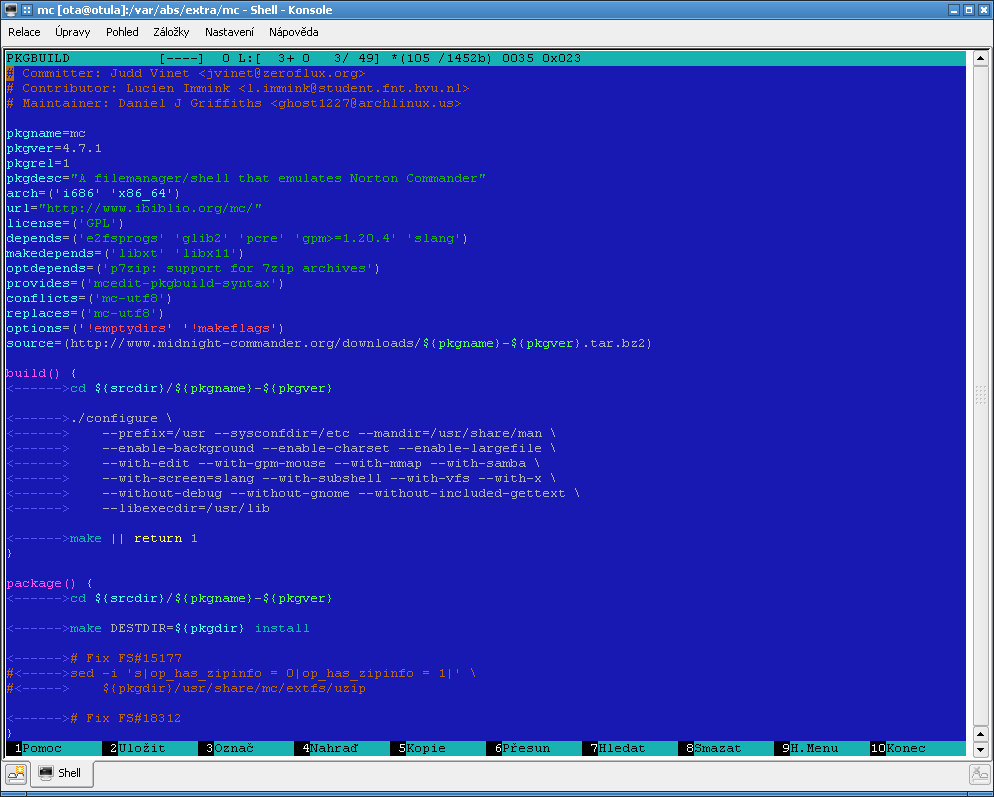The image size is (994, 797).
Task: Click the extfs/uzip path line
Action: click(234, 688)
